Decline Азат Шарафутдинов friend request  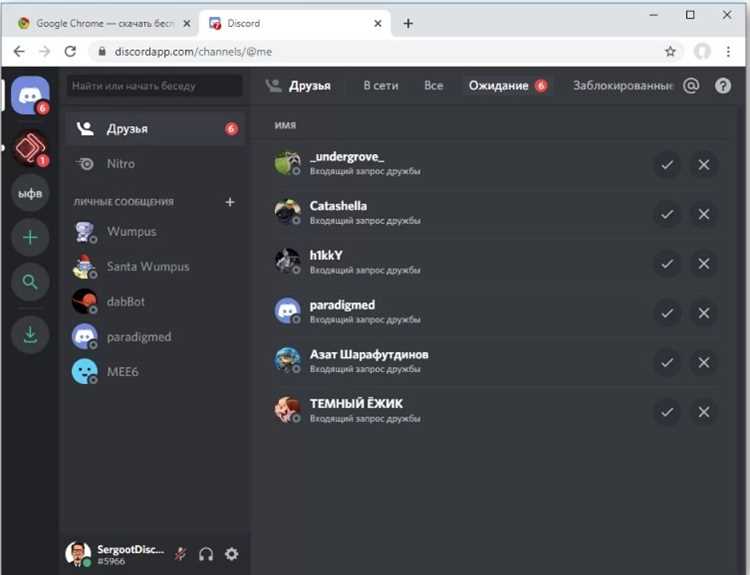click(x=704, y=363)
